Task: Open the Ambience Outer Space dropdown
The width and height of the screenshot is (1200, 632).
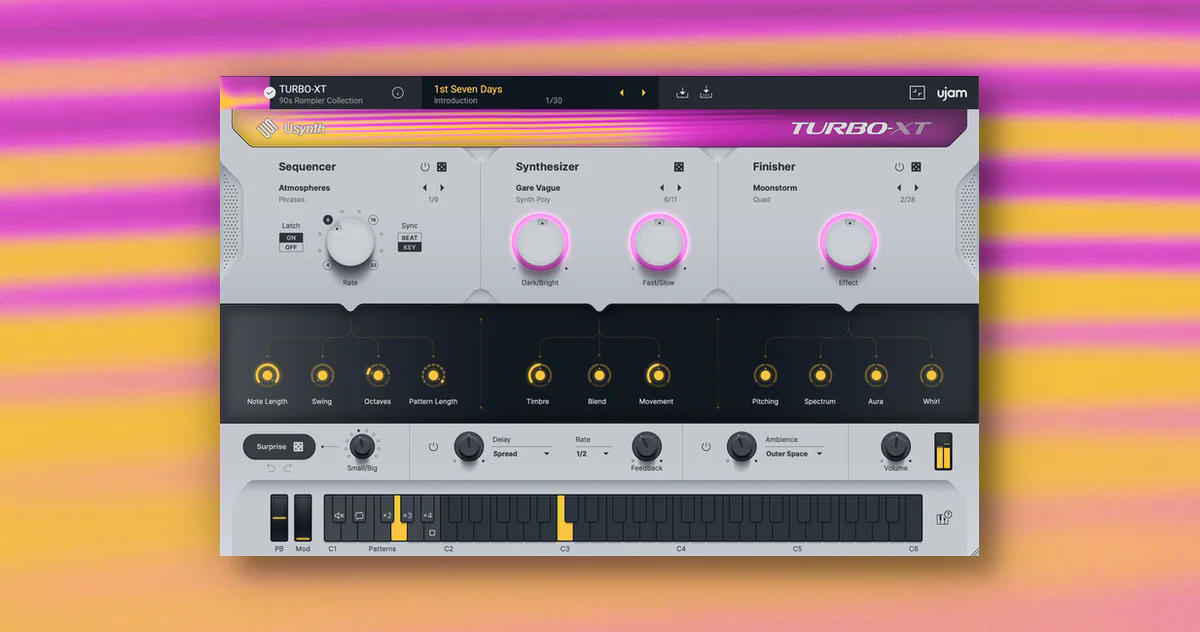Action: click(794, 454)
